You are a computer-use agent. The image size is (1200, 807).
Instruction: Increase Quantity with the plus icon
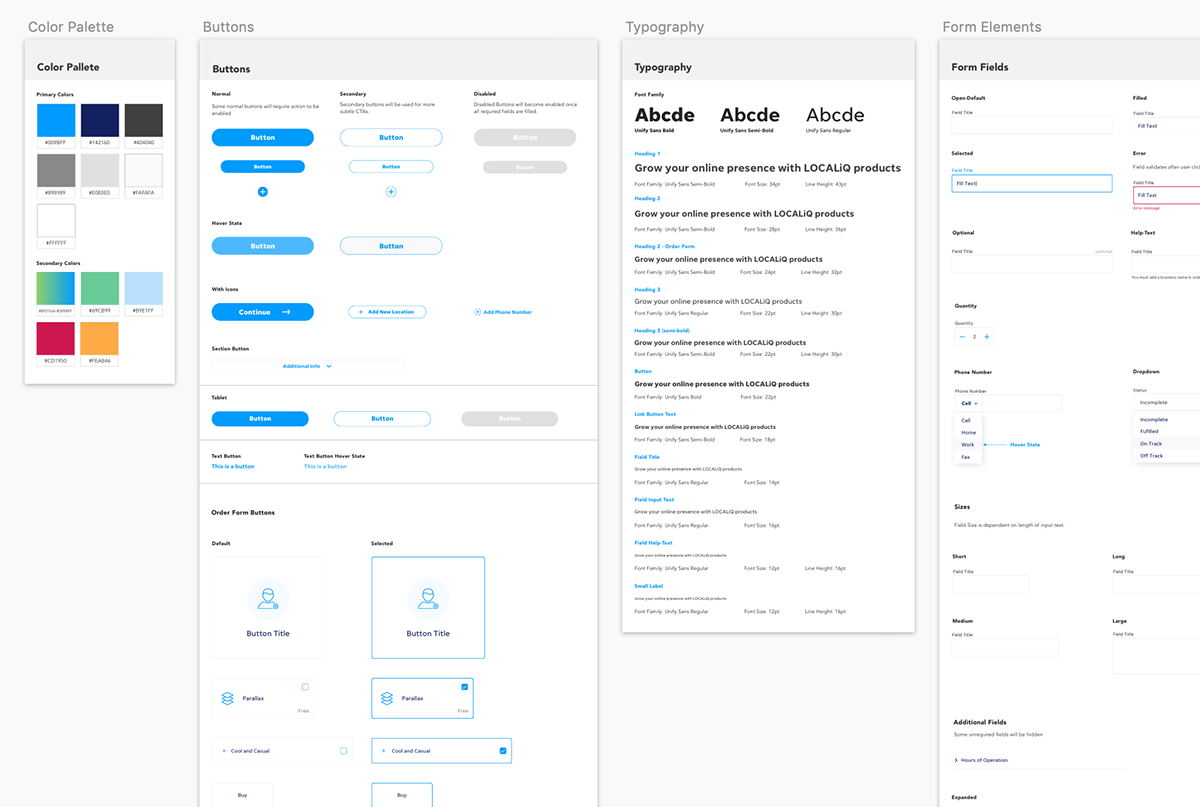[987, 337]
